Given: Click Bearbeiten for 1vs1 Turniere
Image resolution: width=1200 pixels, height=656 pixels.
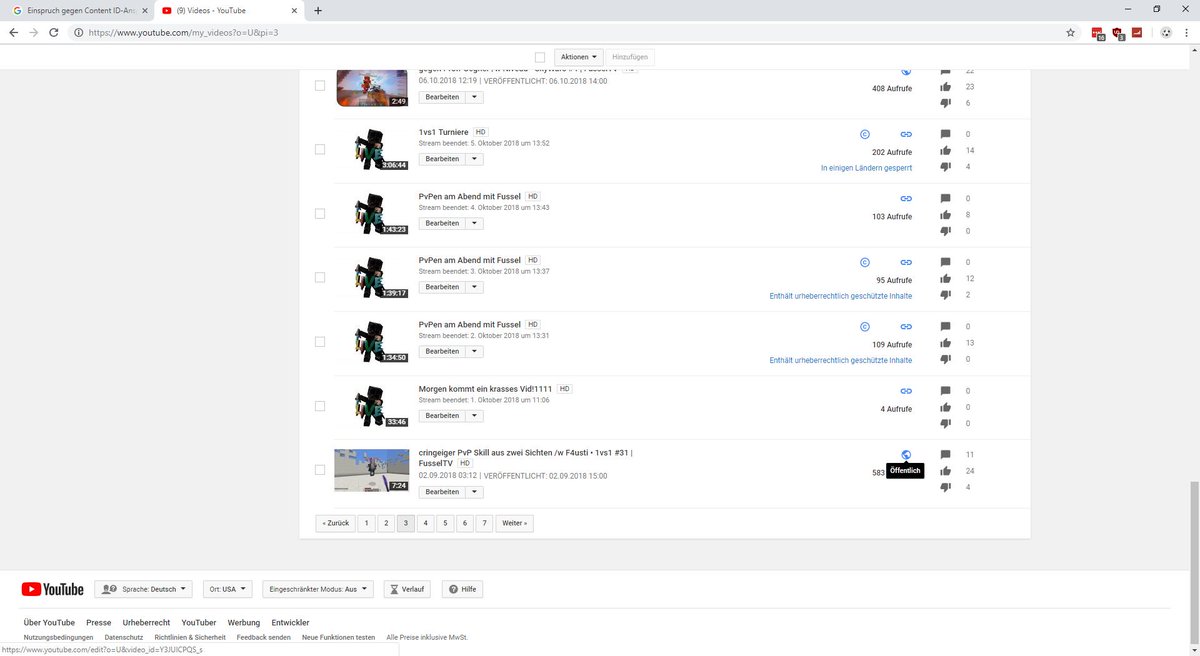Looking at the screenshot, I should tap(442, 159).
